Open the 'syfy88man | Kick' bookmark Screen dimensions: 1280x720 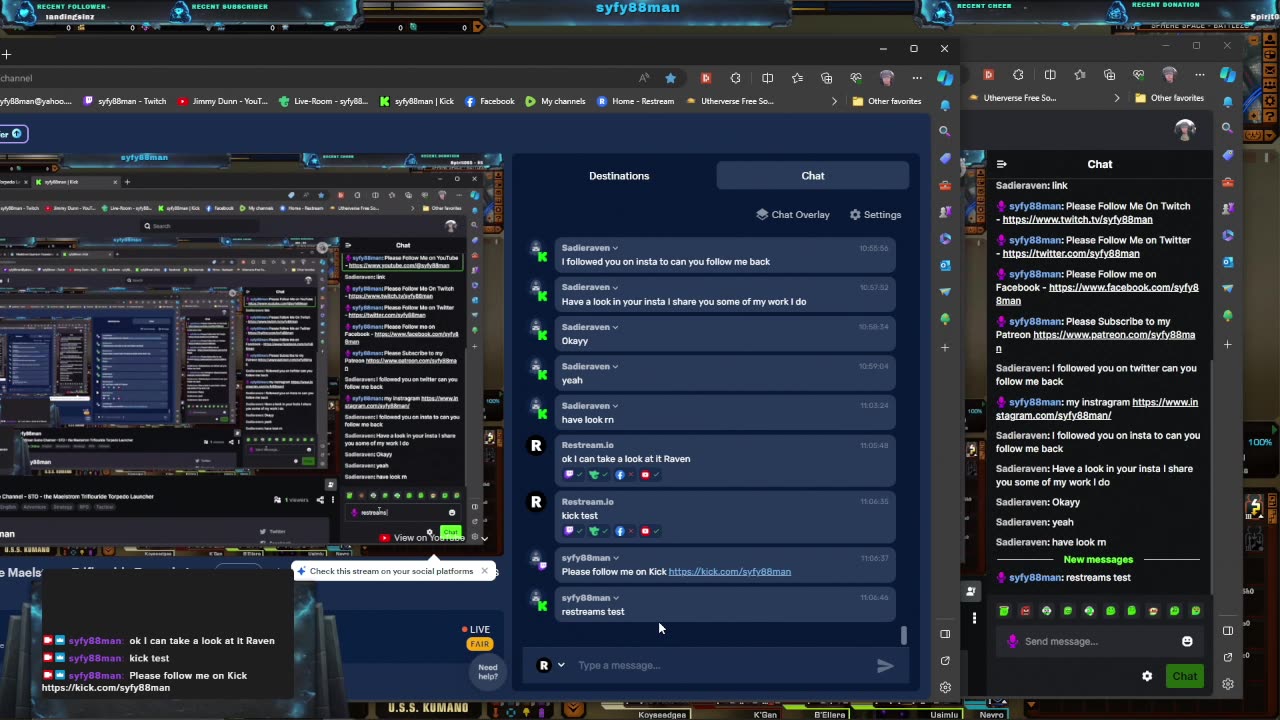[x=417, y=101]
